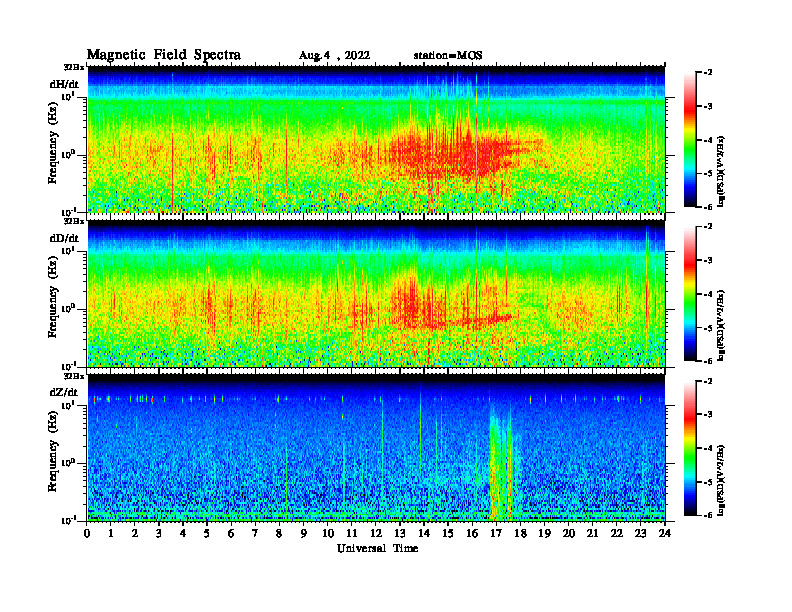Click time tick label 17 on the x-axis
The height and width of the screenshot is (612, 792).
click(x=497, y=534)
